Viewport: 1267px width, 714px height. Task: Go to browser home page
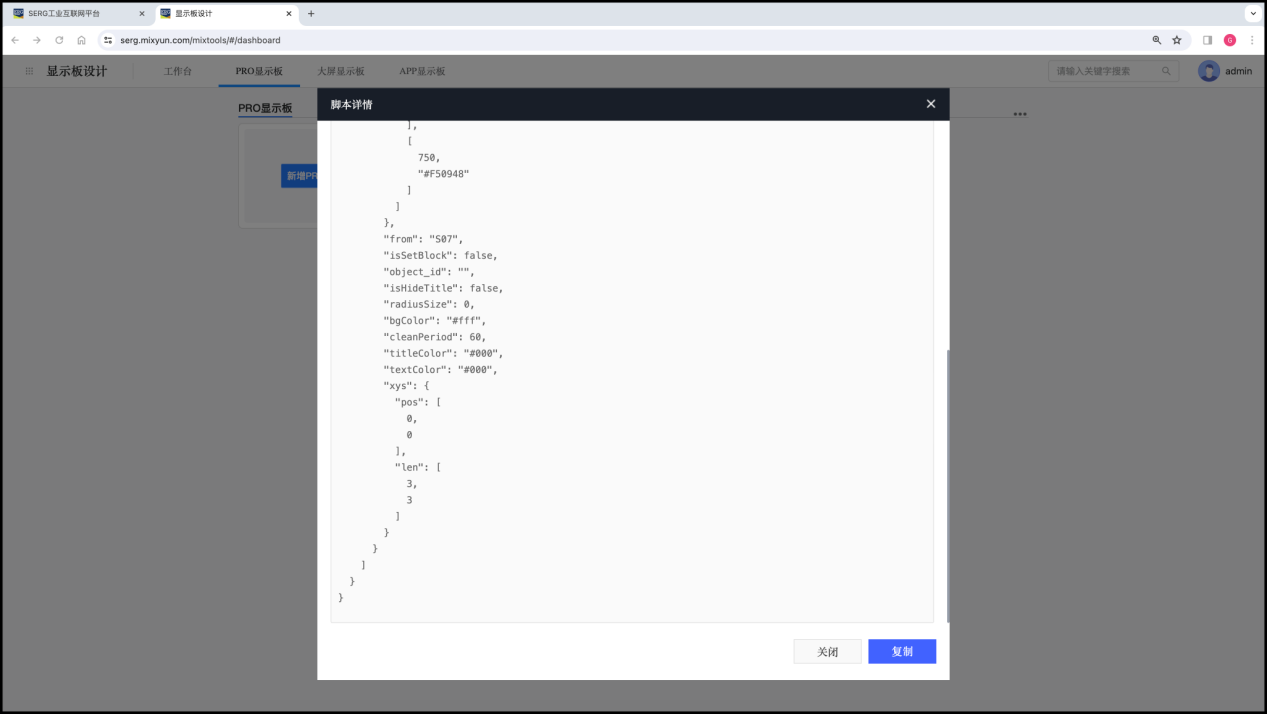click(81, 40)
